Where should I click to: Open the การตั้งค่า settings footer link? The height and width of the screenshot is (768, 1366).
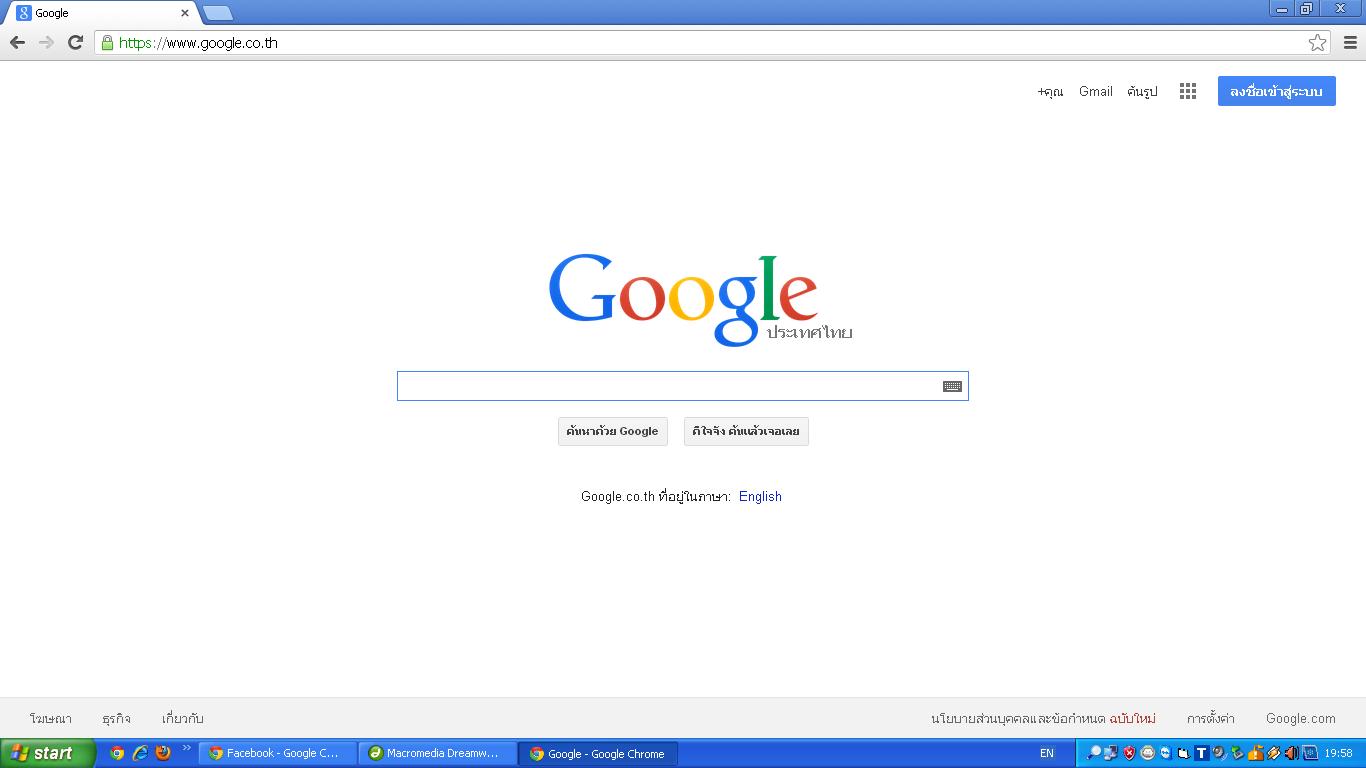pyautogui.click(x=1210, y=718)
